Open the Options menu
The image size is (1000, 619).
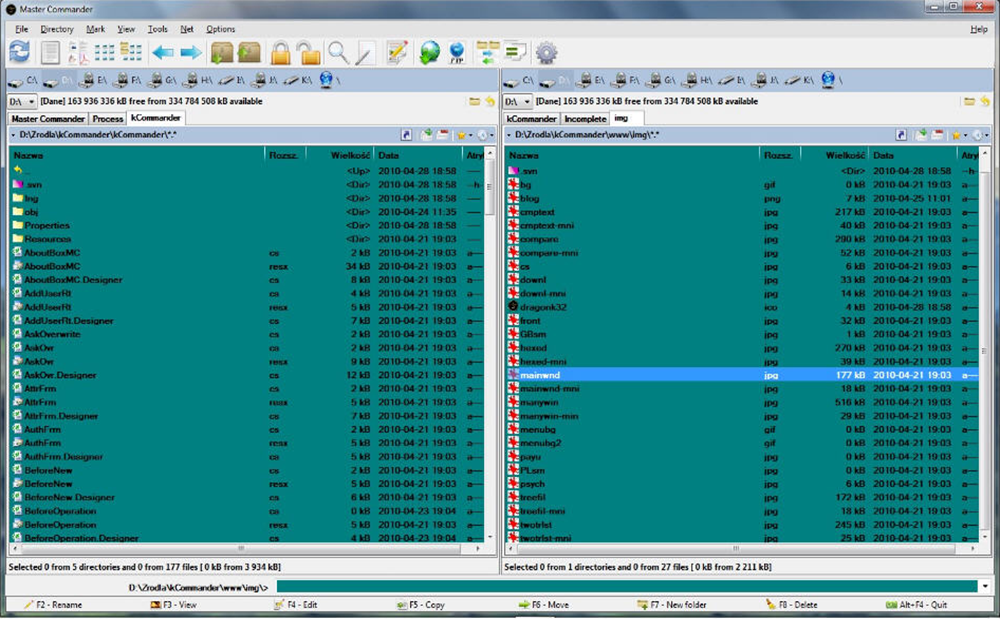pyautogui.click(x=220, y=29)
